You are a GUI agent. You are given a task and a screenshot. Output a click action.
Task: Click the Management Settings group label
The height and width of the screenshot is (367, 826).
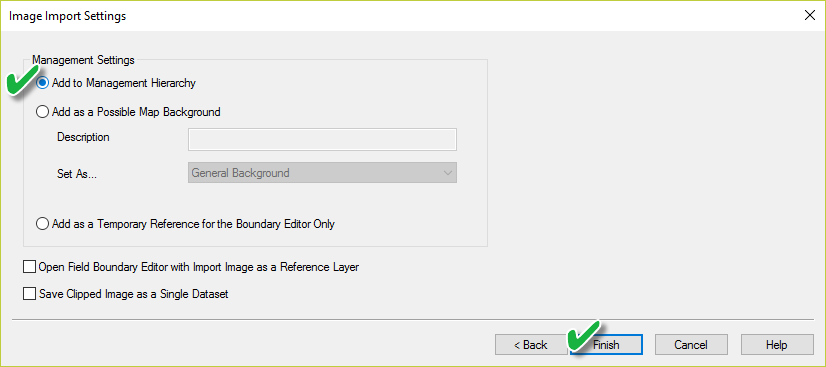tap(83, 60)
